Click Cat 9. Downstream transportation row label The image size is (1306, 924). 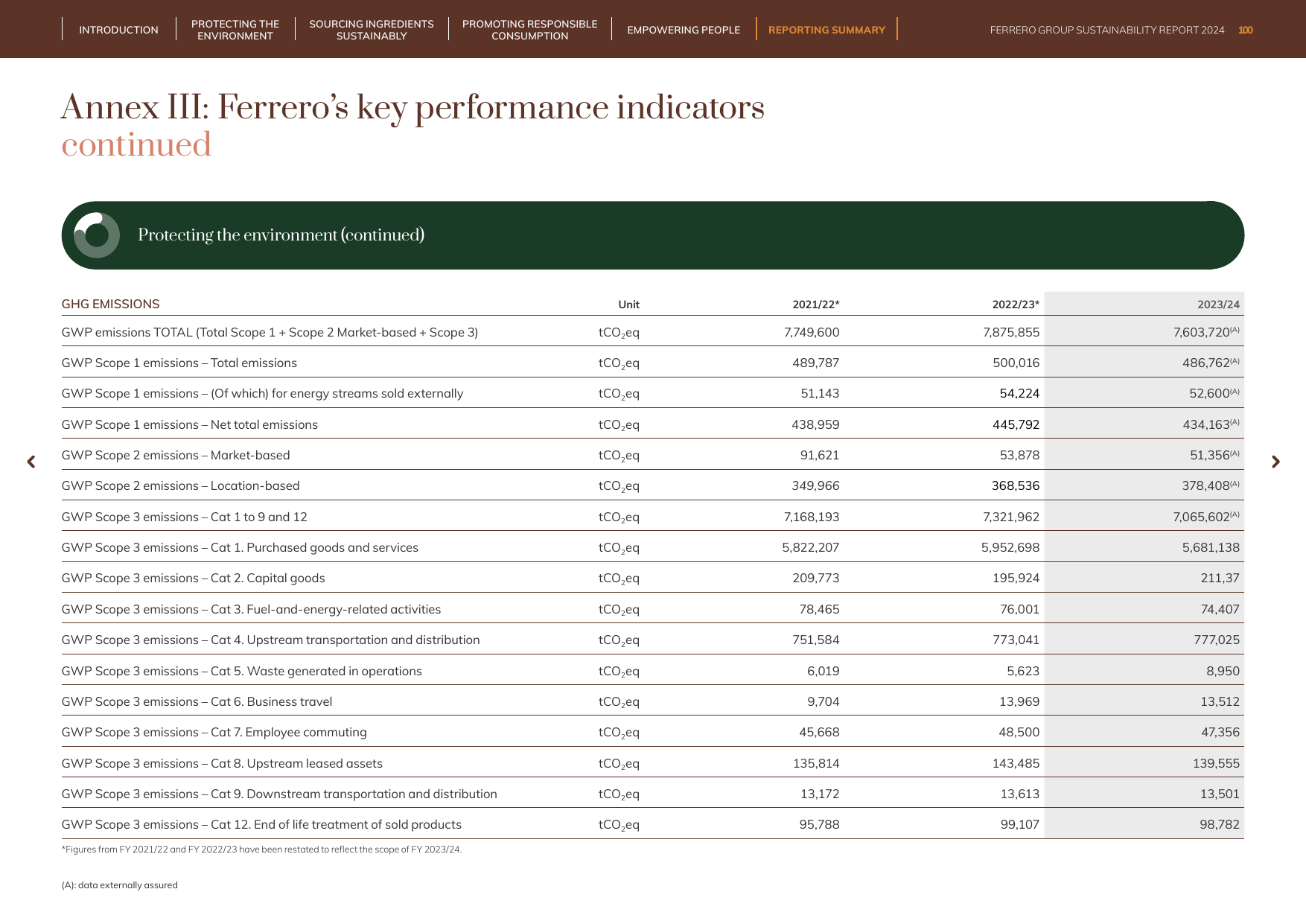coord(279,794)
